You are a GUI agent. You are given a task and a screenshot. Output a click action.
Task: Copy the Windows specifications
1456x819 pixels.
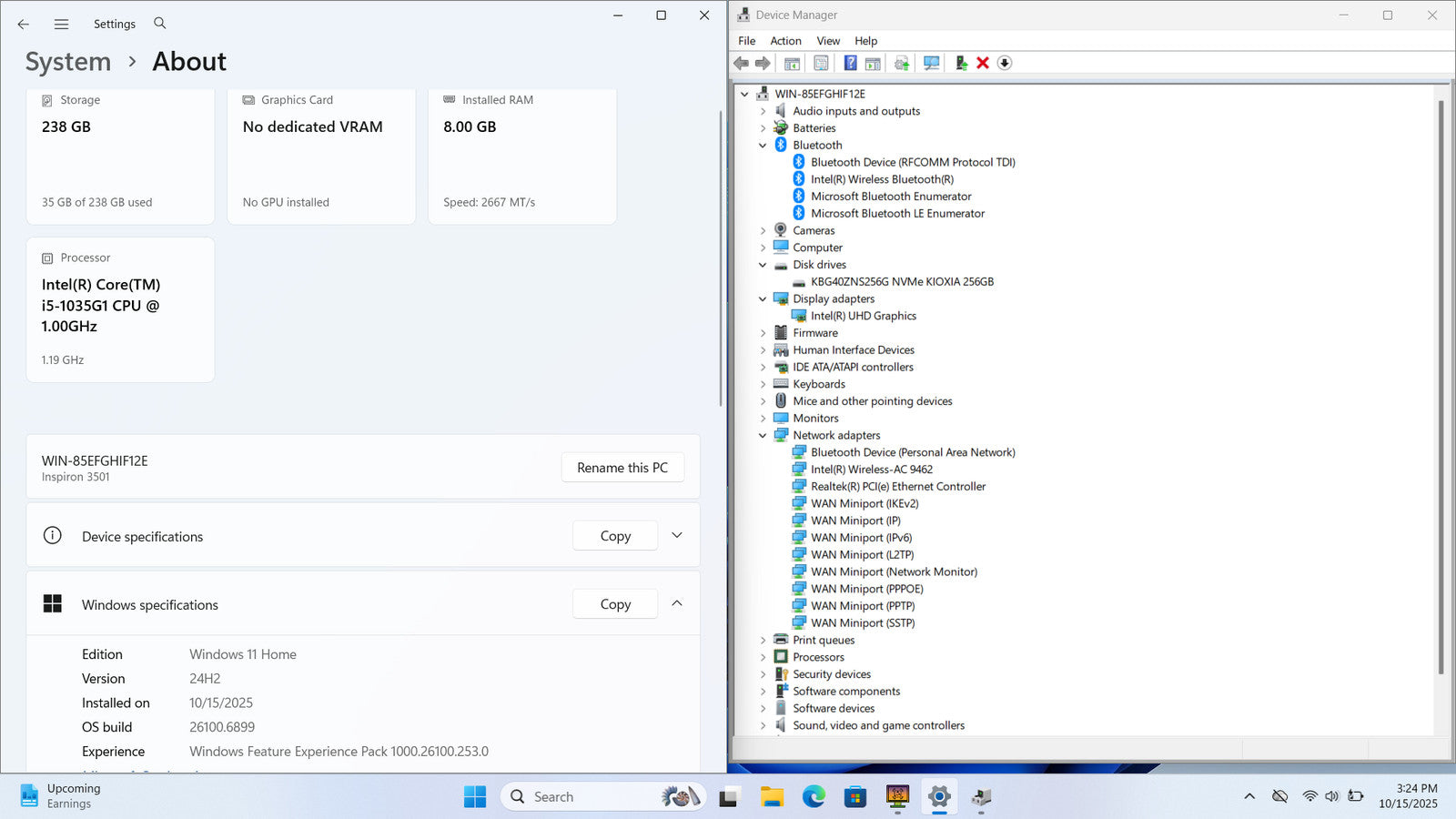pos(615,604)
